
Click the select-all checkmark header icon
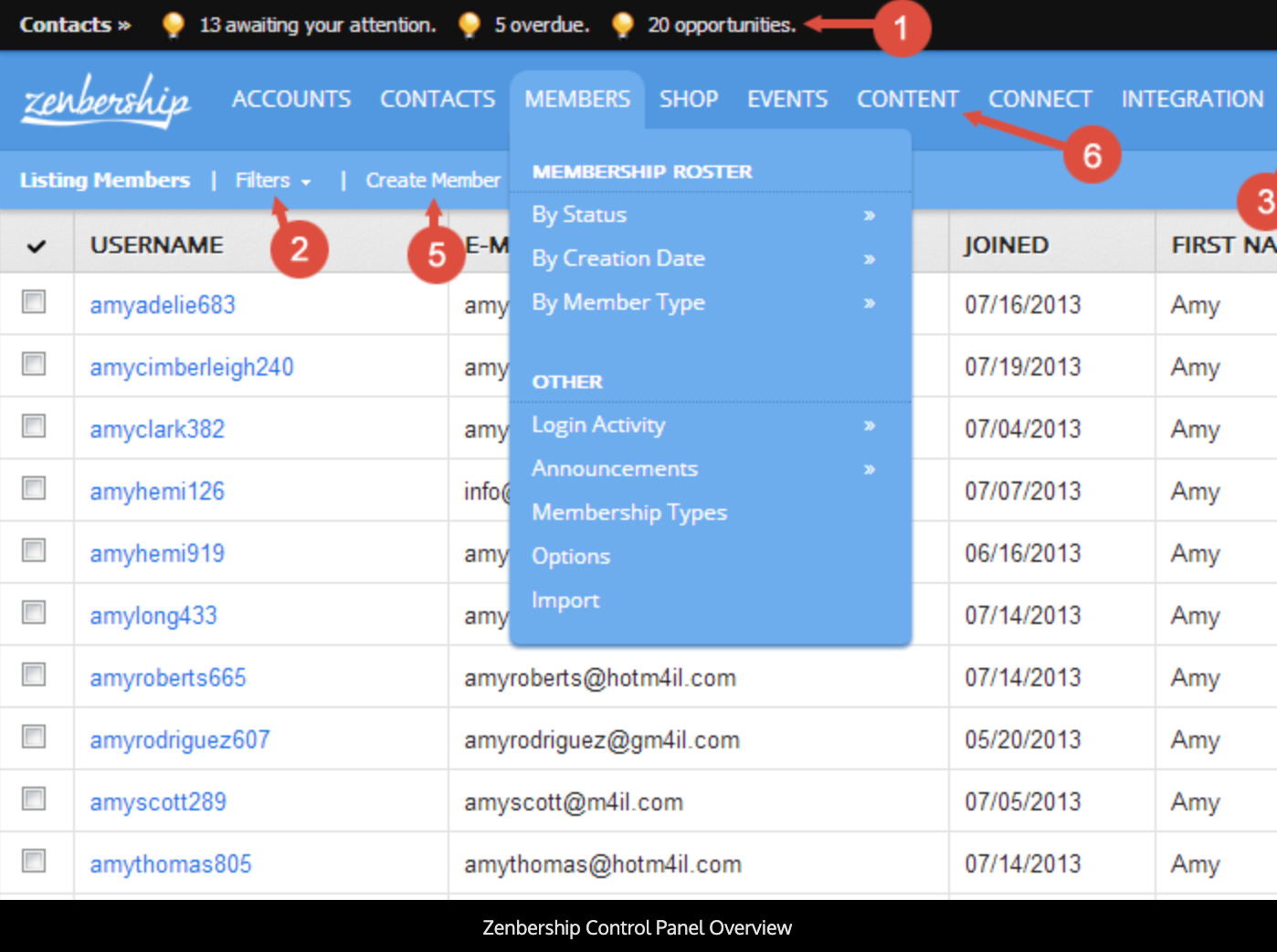[x=37, y=246]
